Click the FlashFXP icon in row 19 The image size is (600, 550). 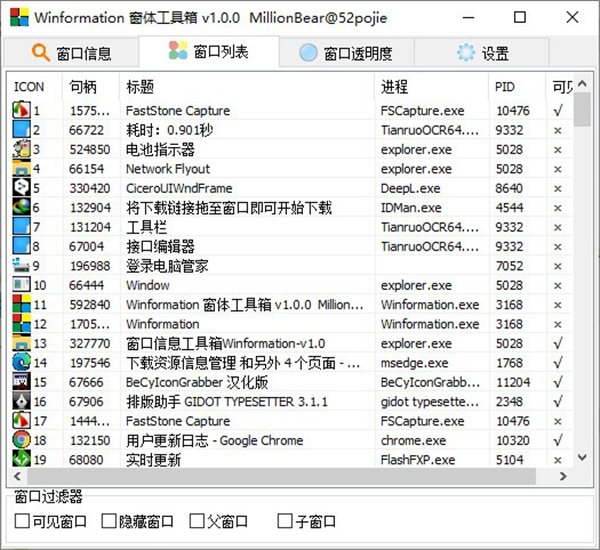22,460
